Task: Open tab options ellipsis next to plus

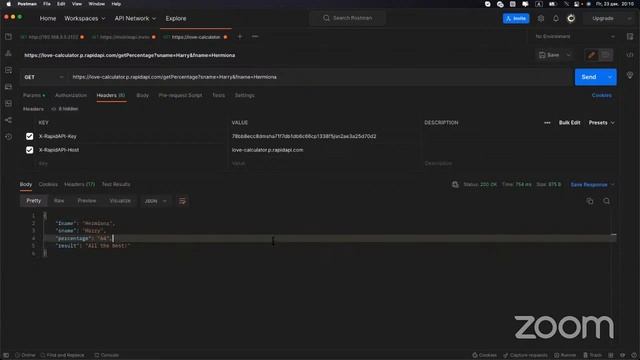Action: pyautogui.click(x=255, y=37)
